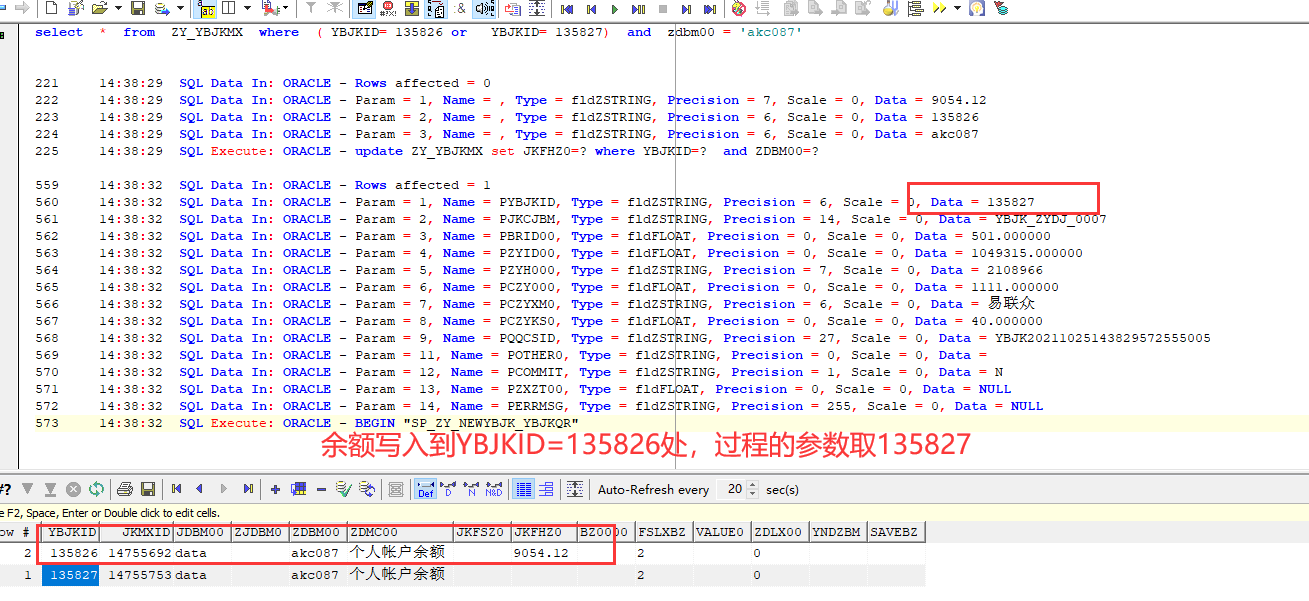Click the ampersand '&' toolbar icon
This screenshot has width=1309, height=601.
pos(460,9)
